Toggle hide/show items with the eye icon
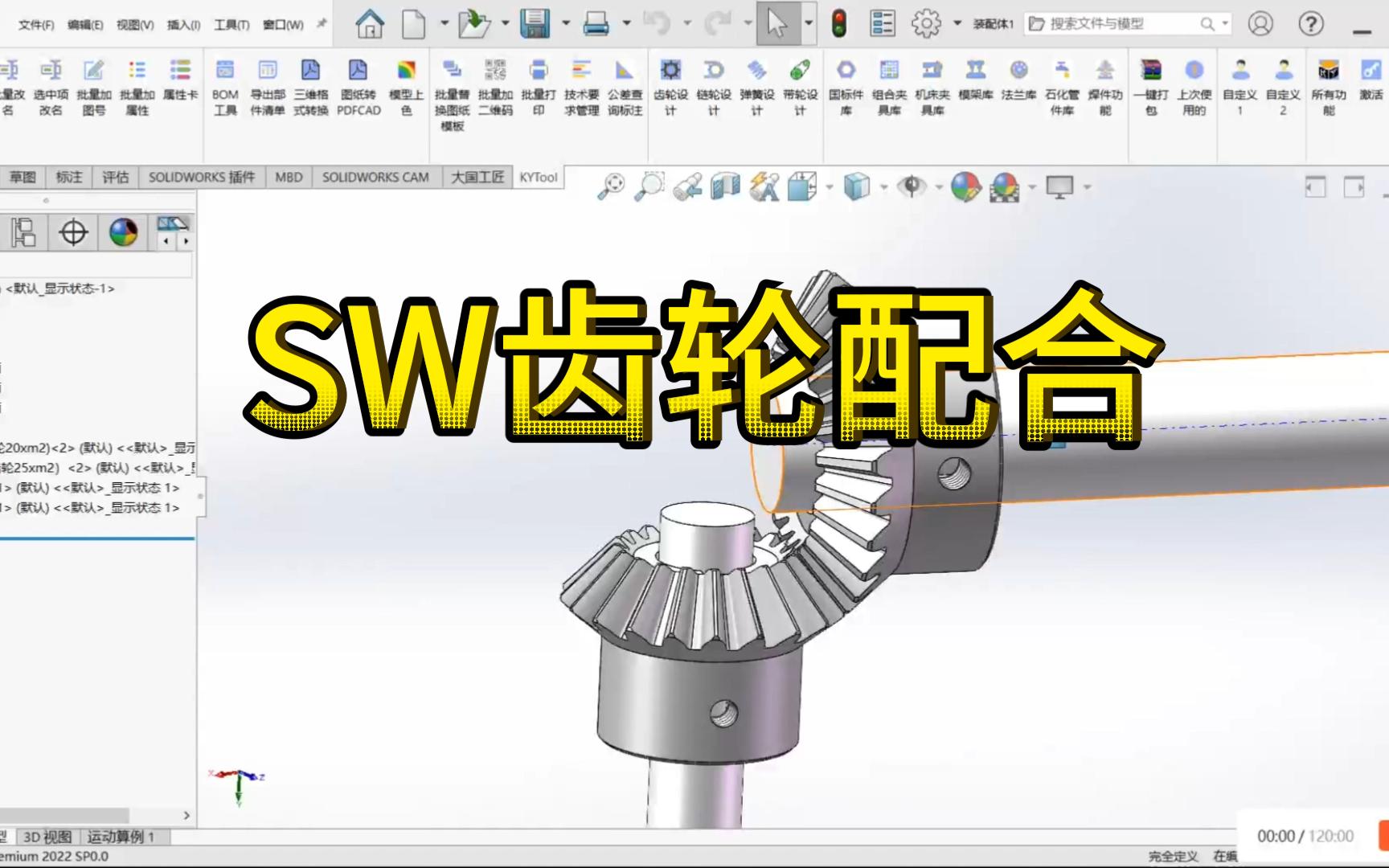The width and height of the screenshot is (1389, 868). pos(910,186)
